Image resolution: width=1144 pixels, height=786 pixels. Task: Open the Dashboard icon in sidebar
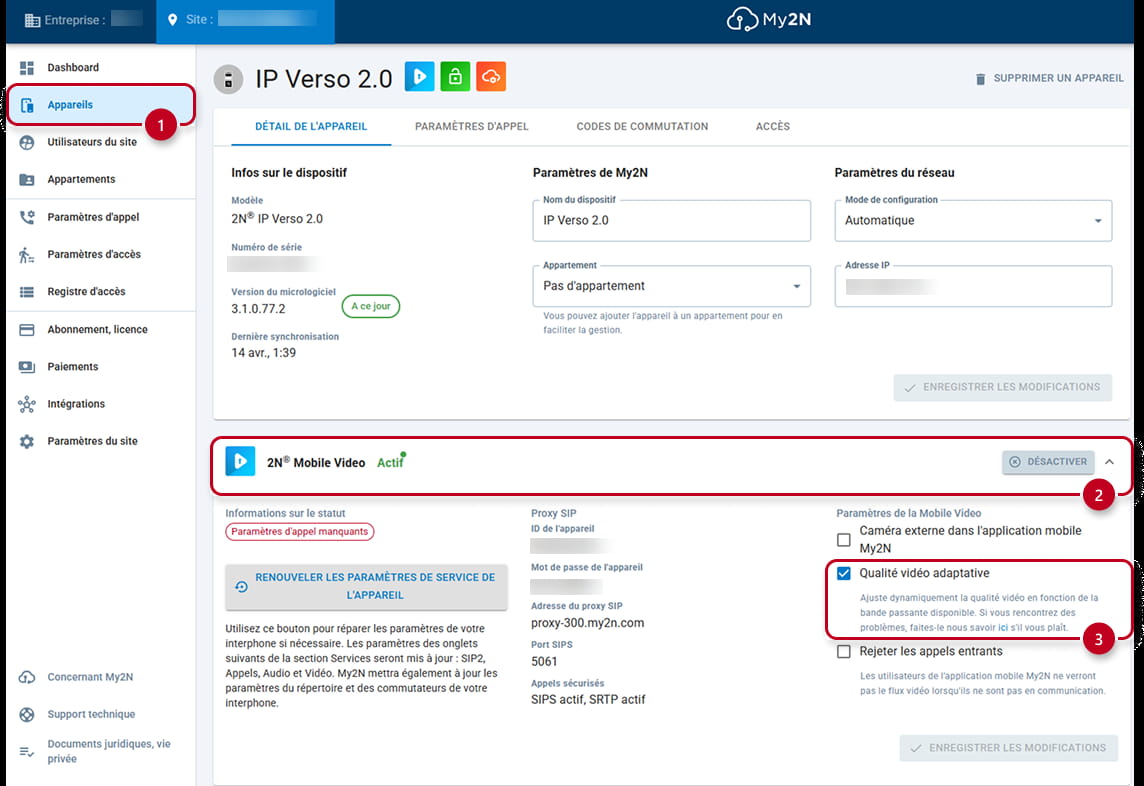coord(27,68)
